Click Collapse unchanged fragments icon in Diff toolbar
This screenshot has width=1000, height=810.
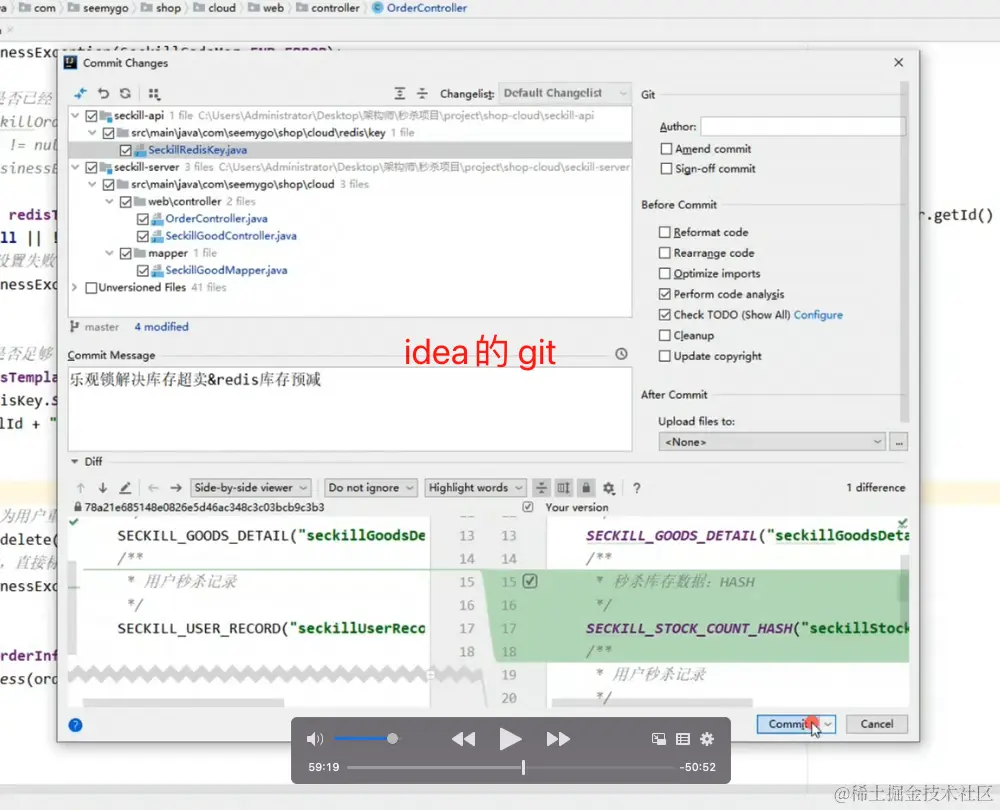tap(541, 488)
